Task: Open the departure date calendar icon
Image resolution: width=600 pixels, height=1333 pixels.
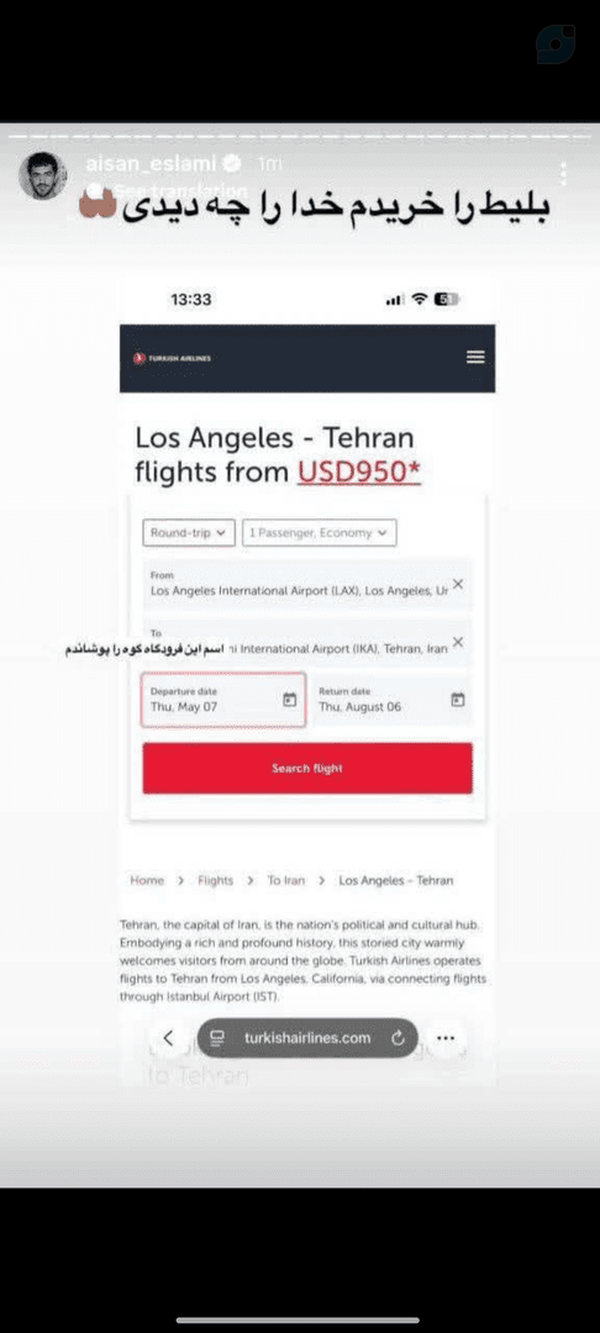Action: click(x=290, y=700)
